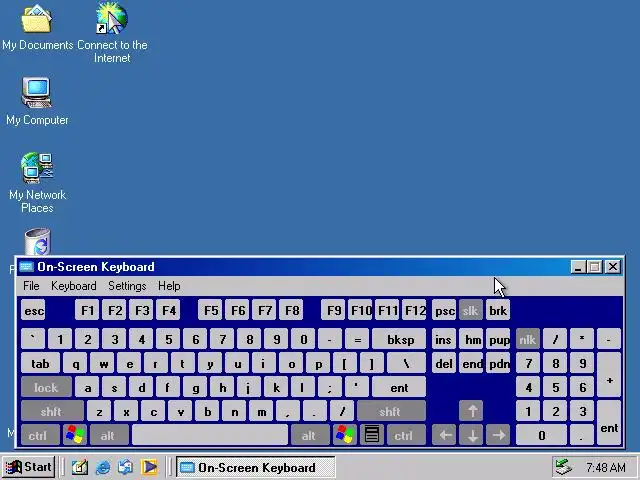Image resolution: width=640 pixels, height=480 pixels.
Task: Click the letter q key
Action: 76,363
